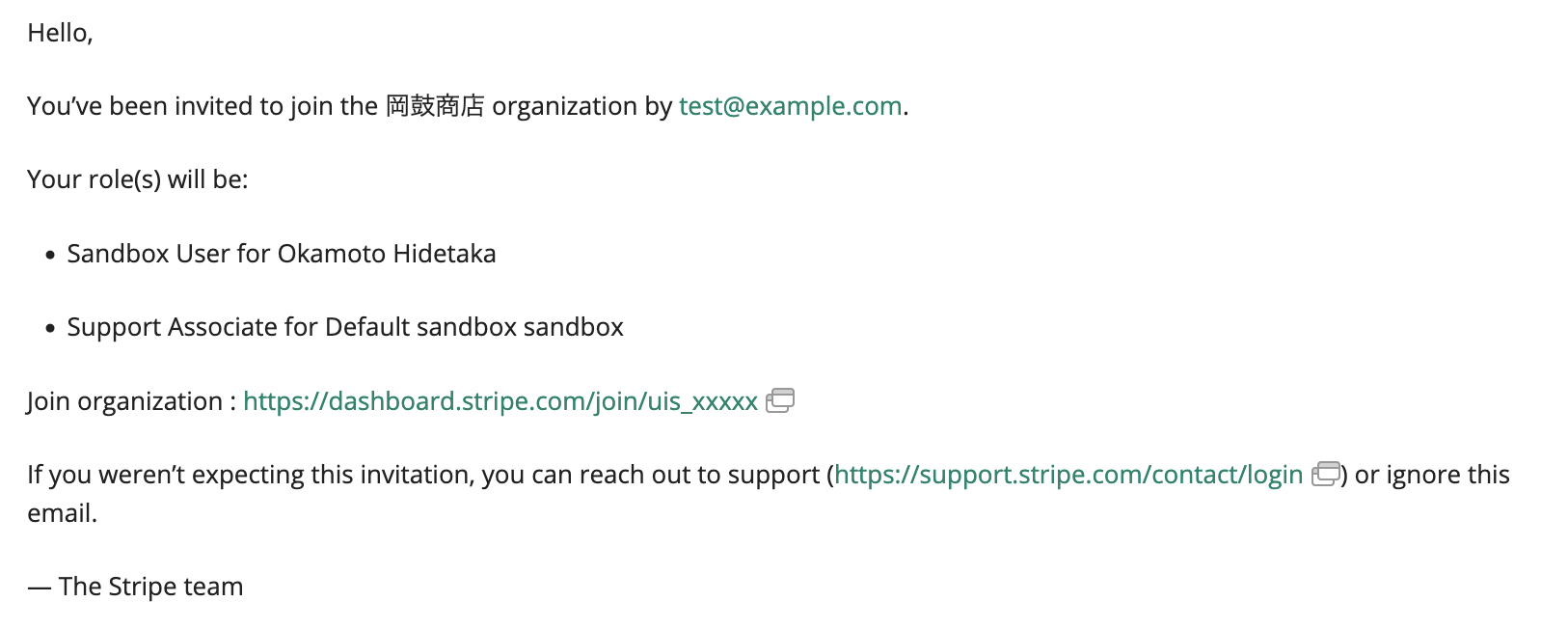The height and width of the screenshot is (629, 1568).
Task: Open the dashboard.stripe.com join organization link
Action: [500, 401]
